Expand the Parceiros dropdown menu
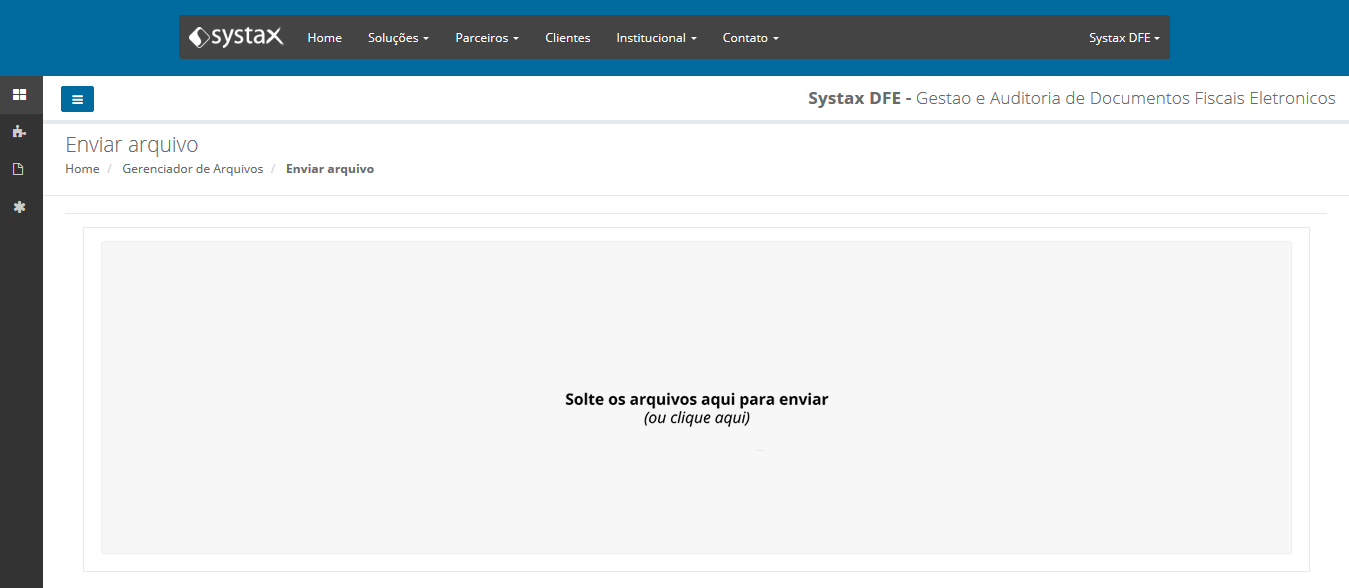The width and height of the screenshot is (1349, 588). (487, 38)
